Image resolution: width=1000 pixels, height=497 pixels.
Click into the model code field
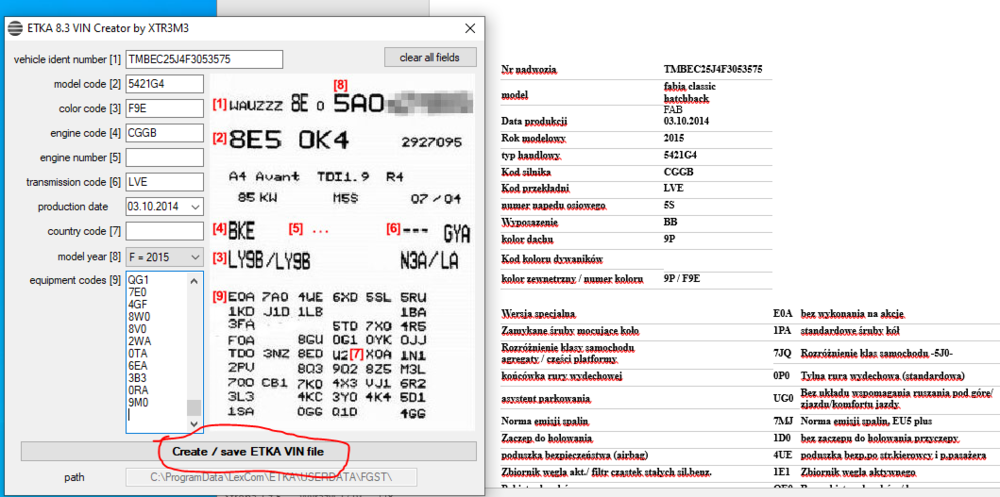(x=165, y=84)
